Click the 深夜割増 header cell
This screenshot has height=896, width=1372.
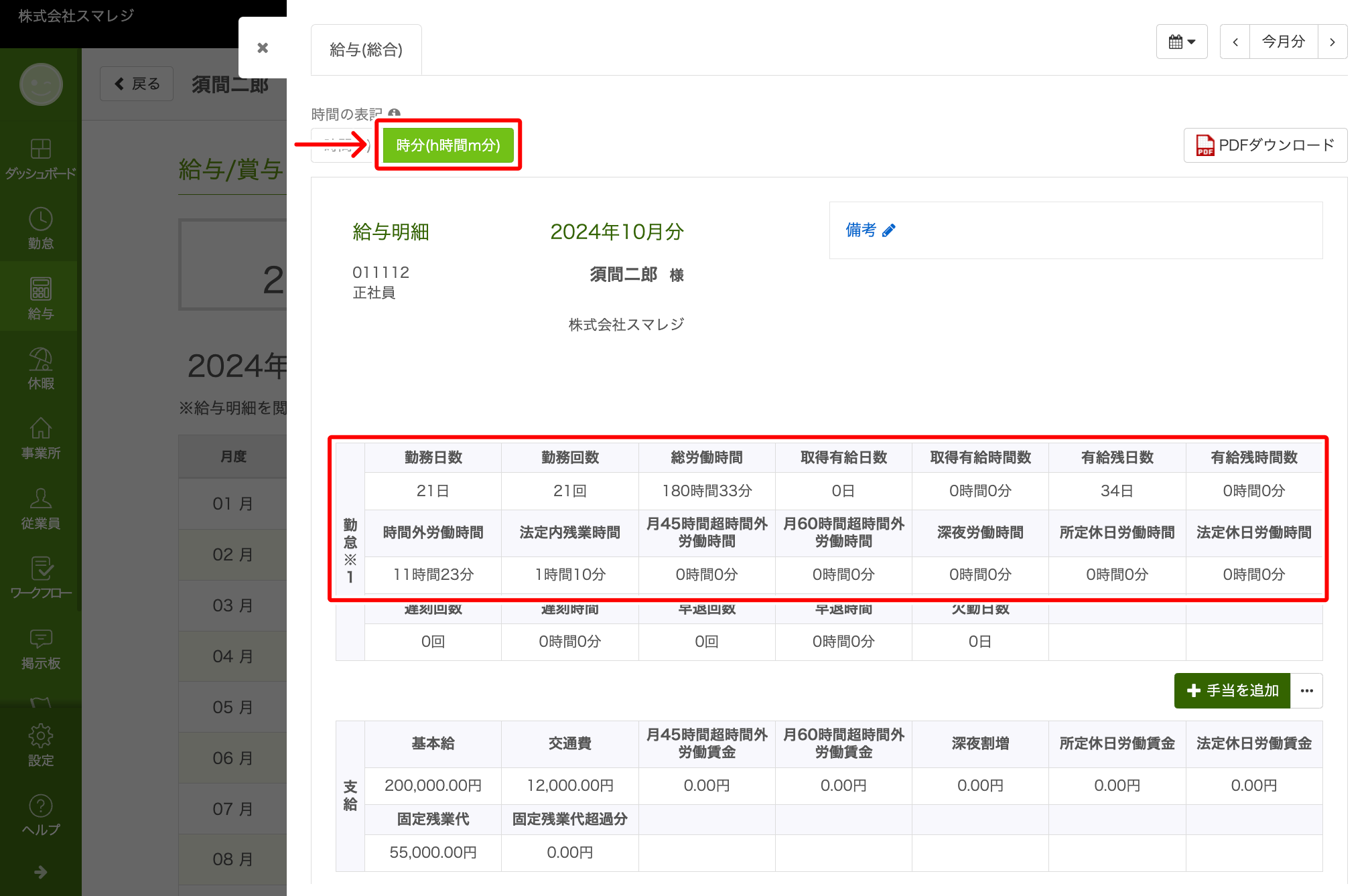click(x=980, y=743)
